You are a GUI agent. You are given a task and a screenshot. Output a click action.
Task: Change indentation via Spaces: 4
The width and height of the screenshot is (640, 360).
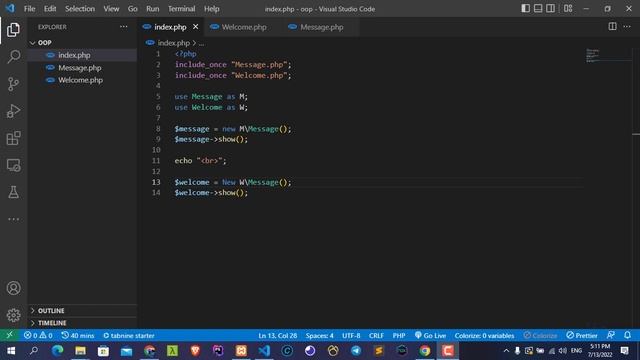pyautogui.click(x=320, y=336)
